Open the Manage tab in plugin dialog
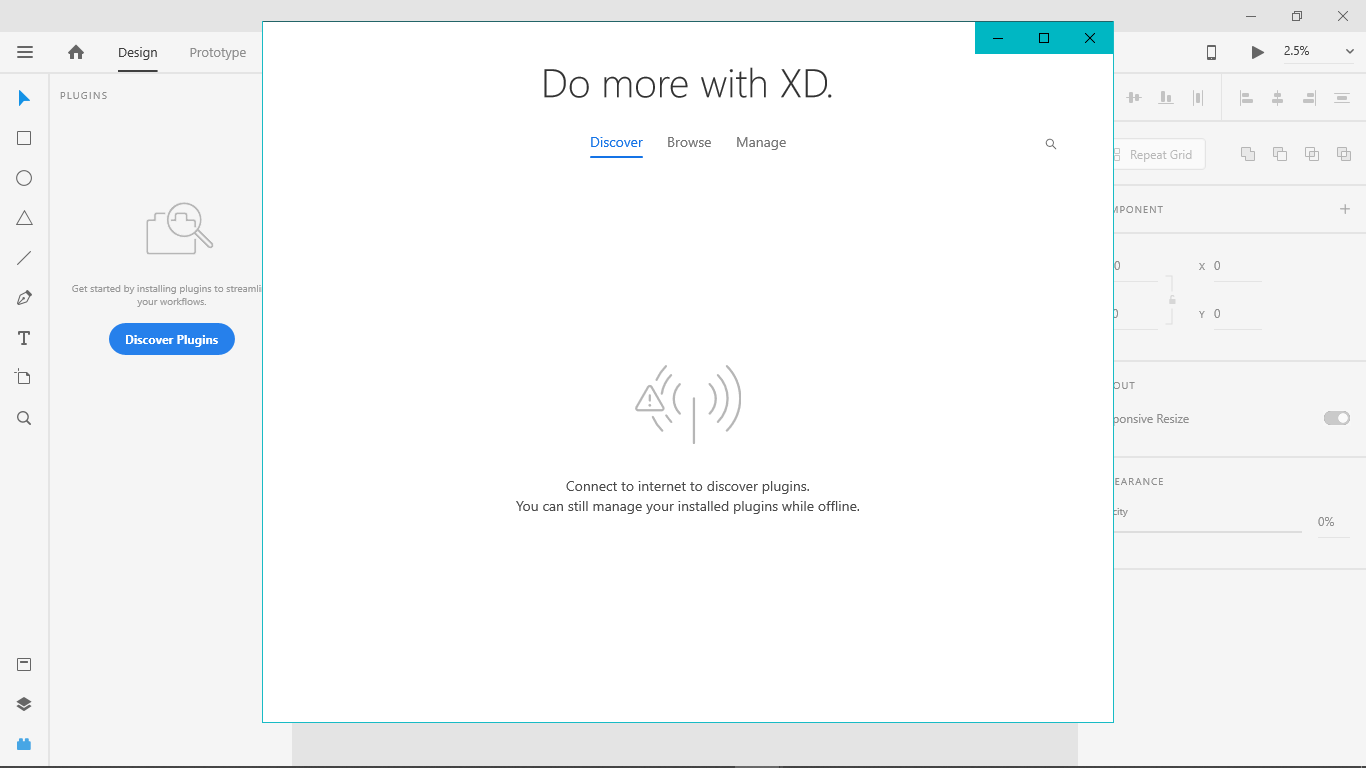This screenshot has height=768, width=1366. [x=761, y=143]
